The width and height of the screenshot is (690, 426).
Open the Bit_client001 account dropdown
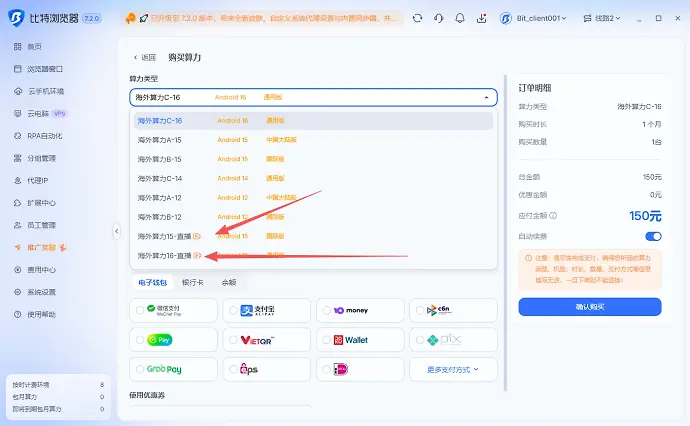(533, 18)
